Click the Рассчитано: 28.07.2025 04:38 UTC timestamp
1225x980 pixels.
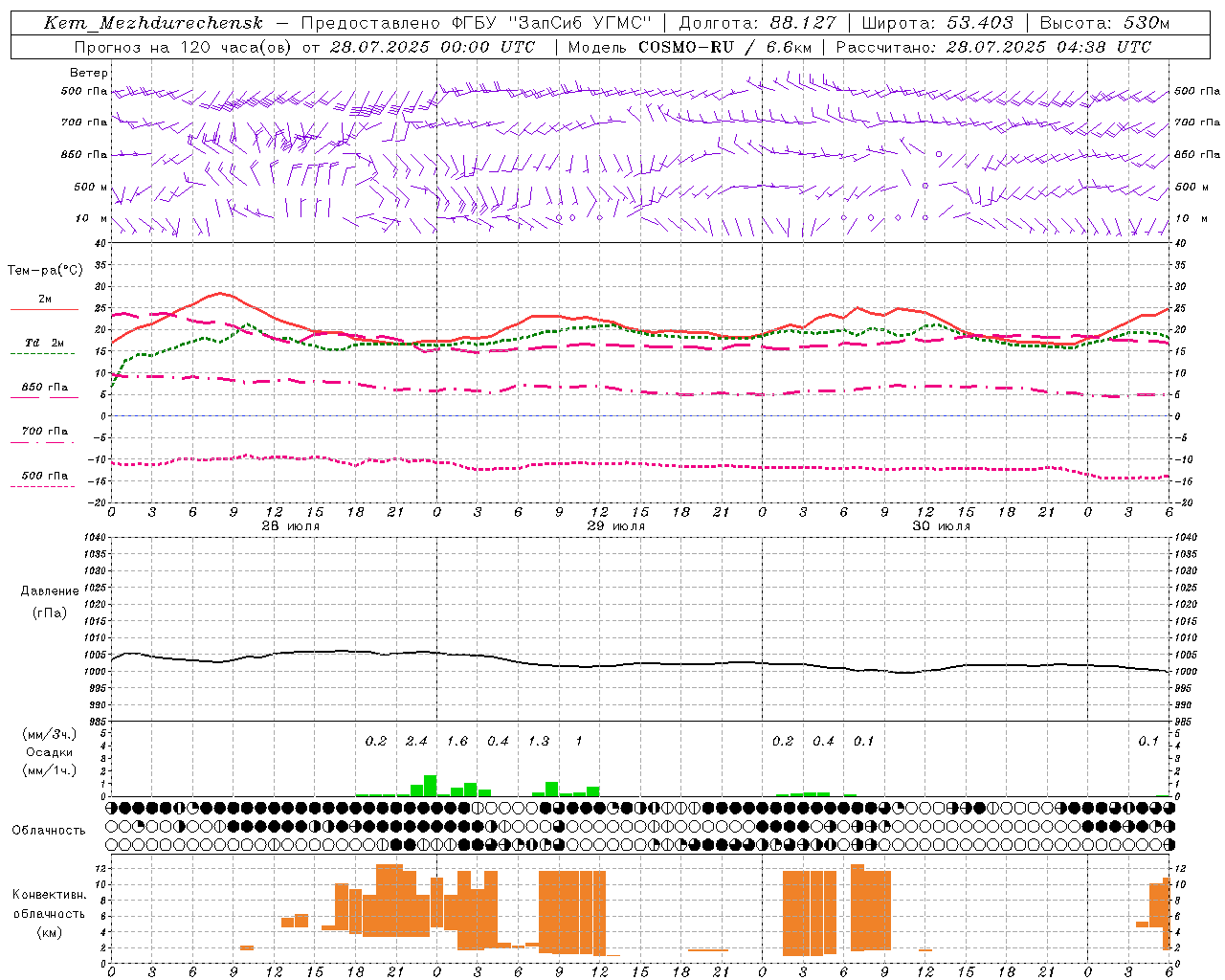tap(993, 47)
